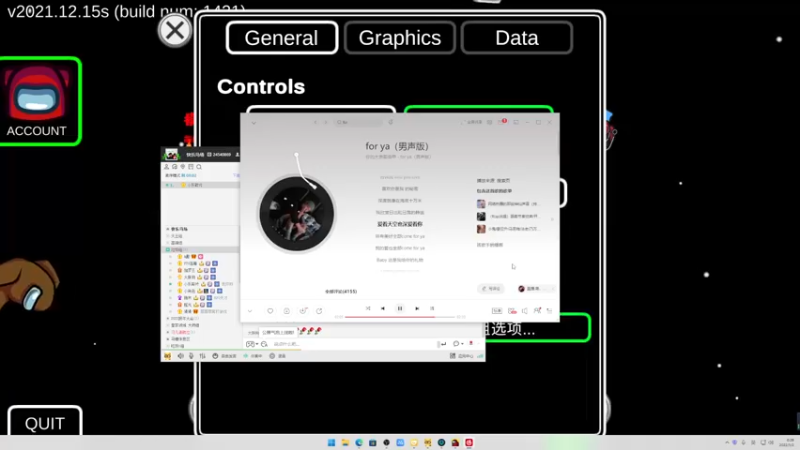Open the Data tab
800x450 pixels.
[516, 38]
